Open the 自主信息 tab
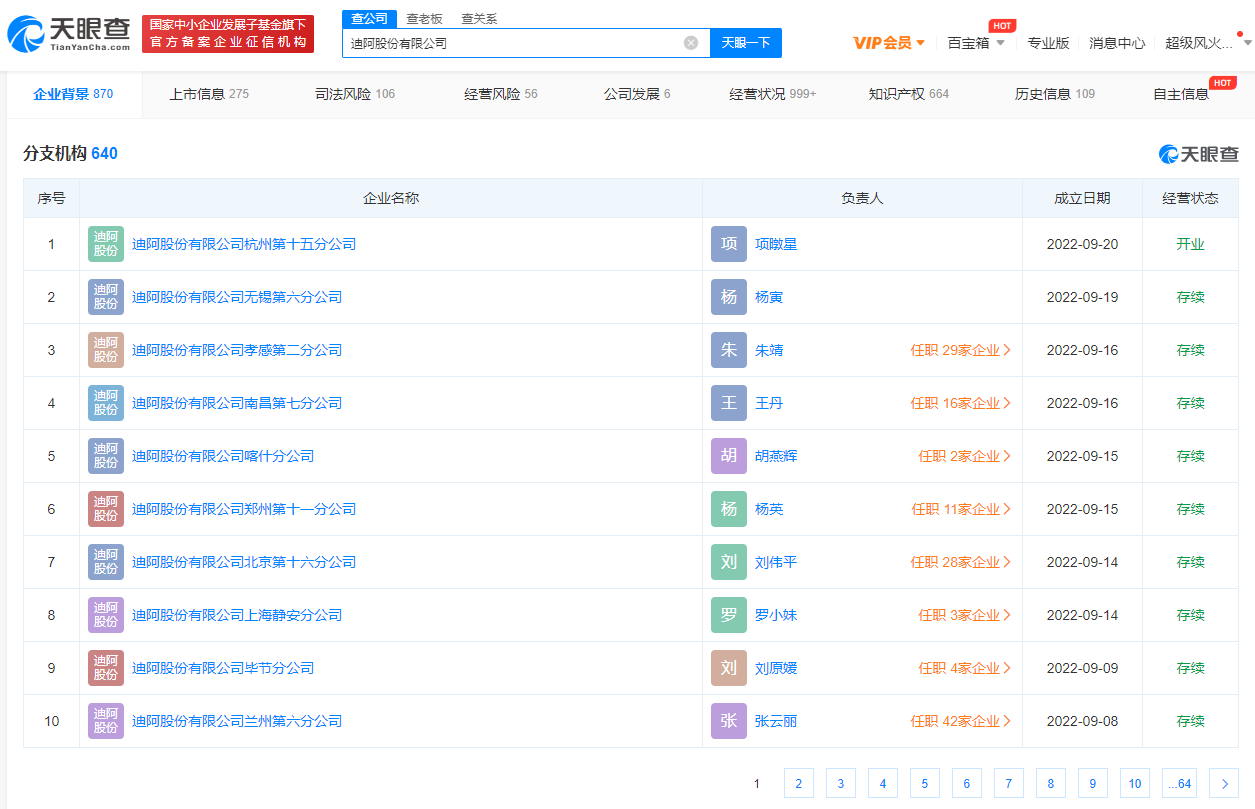The width and height of the screenshot is (1255, 809). click(x=1181, y=94)
